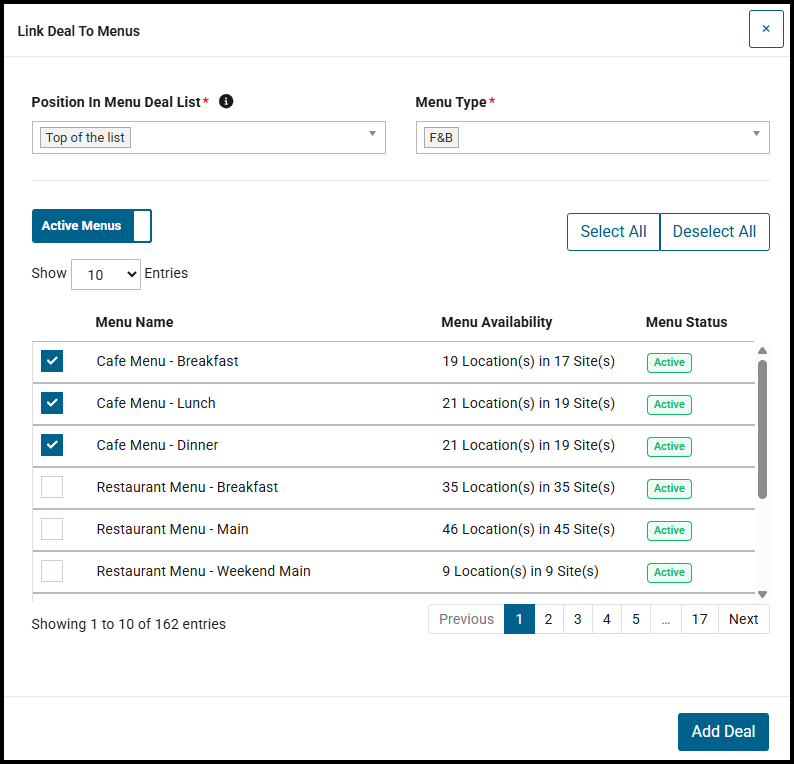This screenshot has height=764, width=794.
Task: Close the Link Deal To Menus dialog
Action: [766, 29]
